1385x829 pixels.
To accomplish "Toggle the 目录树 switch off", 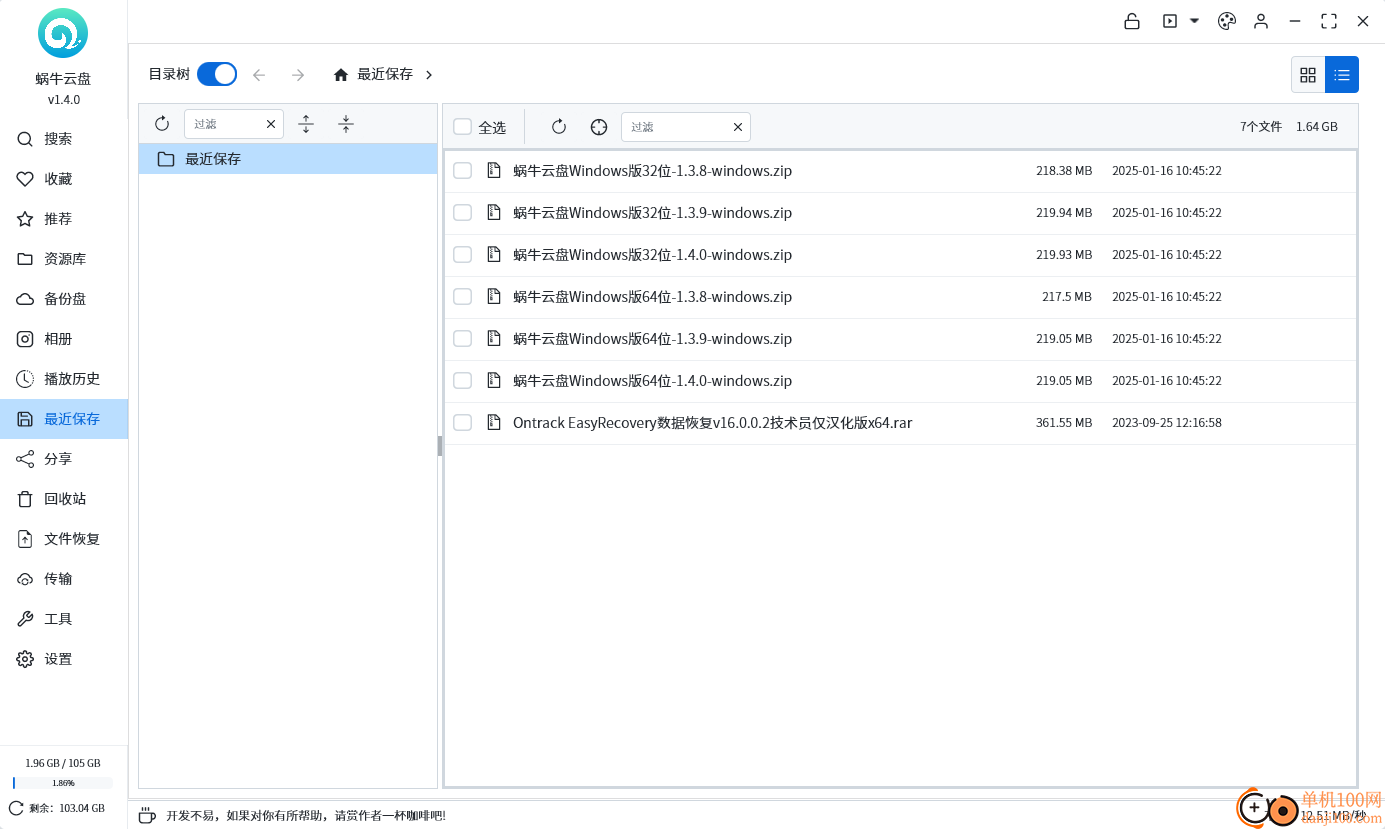I will 217,74.
